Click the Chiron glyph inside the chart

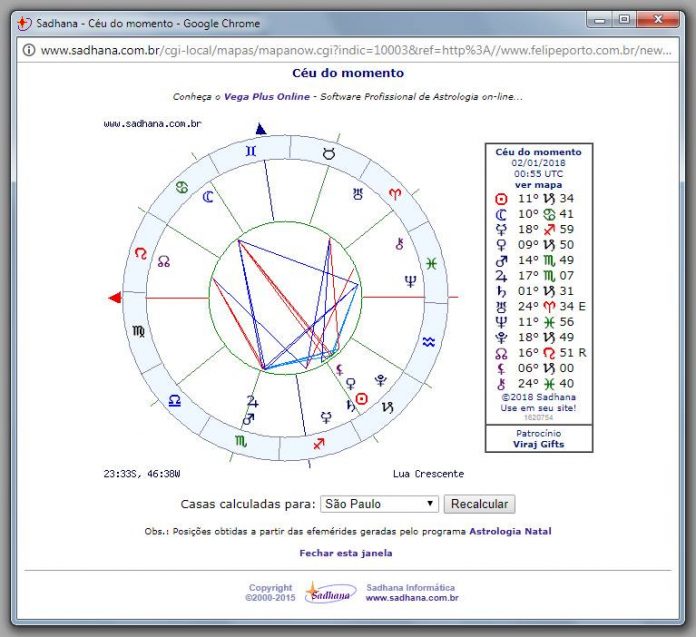click(x=399, y=243)
